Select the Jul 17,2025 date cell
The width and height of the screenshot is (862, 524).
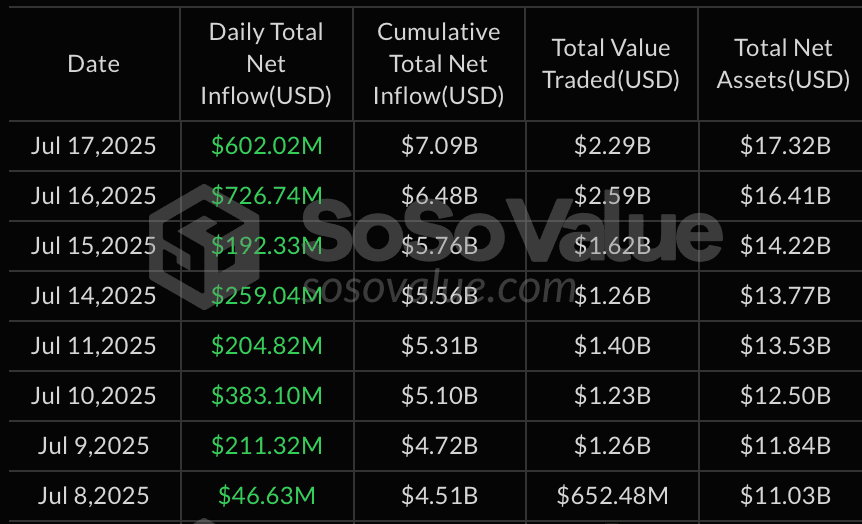(x=93, y=146)
